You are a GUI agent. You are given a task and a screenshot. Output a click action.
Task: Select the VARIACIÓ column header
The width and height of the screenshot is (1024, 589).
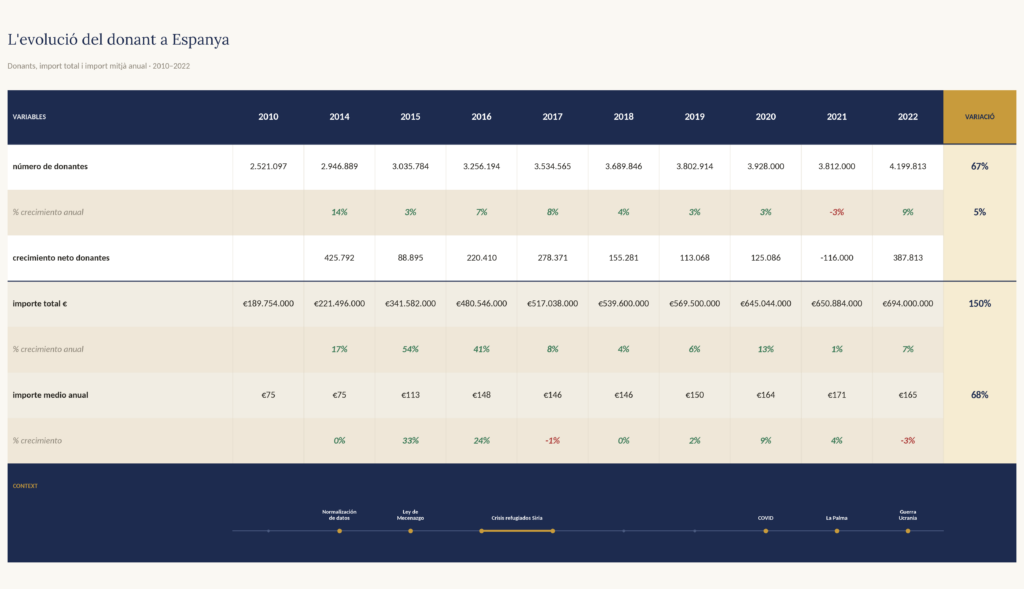(980, 117)
